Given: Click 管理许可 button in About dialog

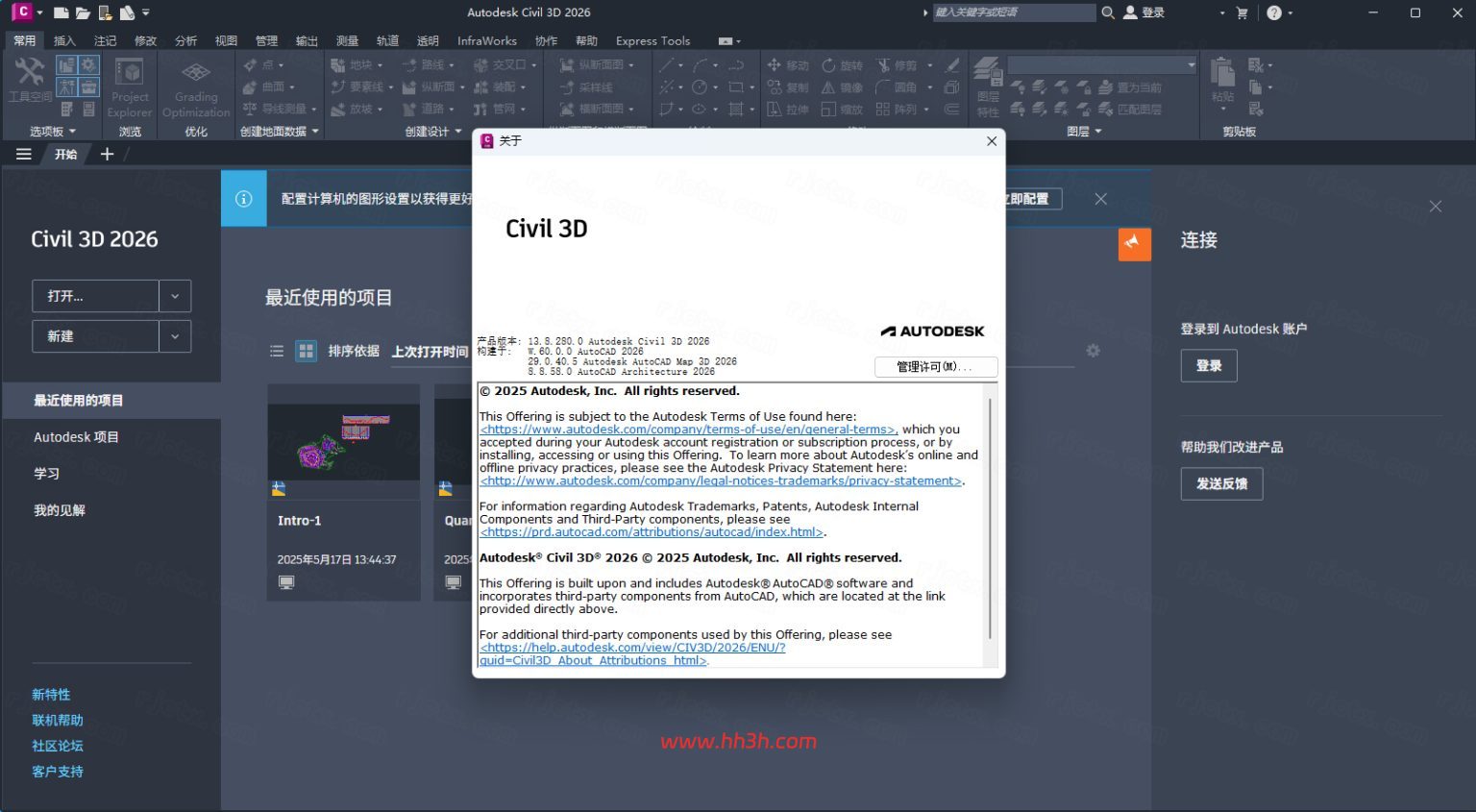Looking at the screenshot, I should pos(936,367).
